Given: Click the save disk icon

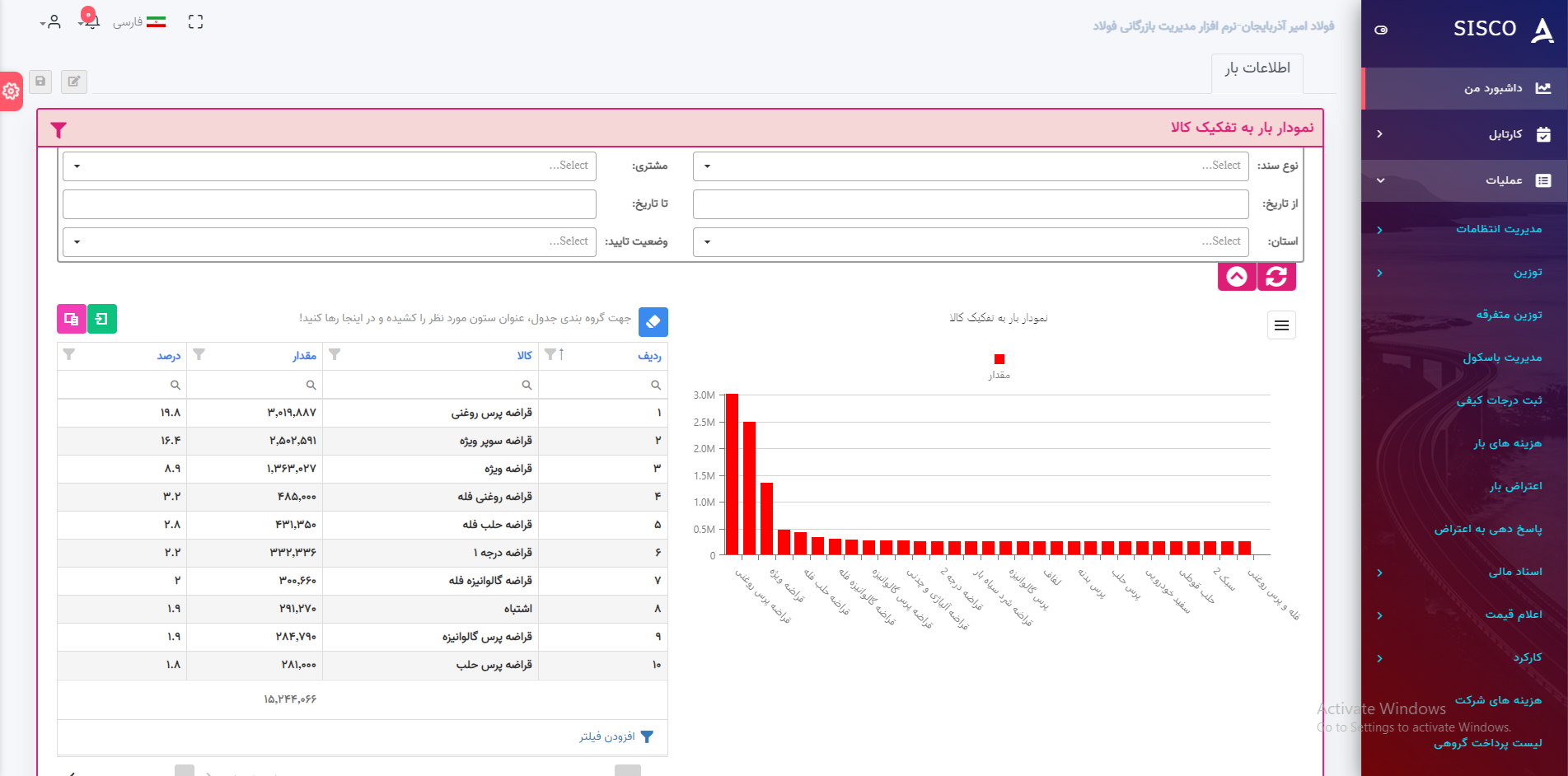Looking at the screenshot, I should click(x=40, y=82).
